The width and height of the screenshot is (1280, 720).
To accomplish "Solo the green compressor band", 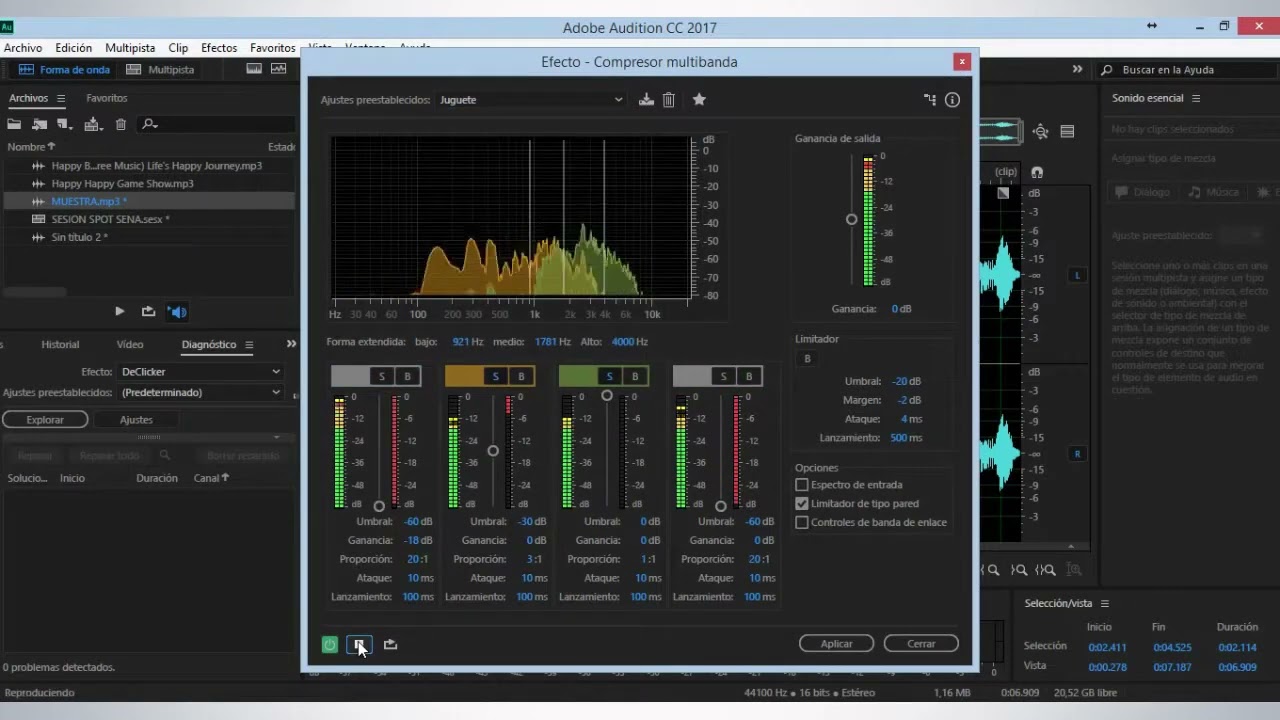I will pyautogui.click(x=609, y=376).
